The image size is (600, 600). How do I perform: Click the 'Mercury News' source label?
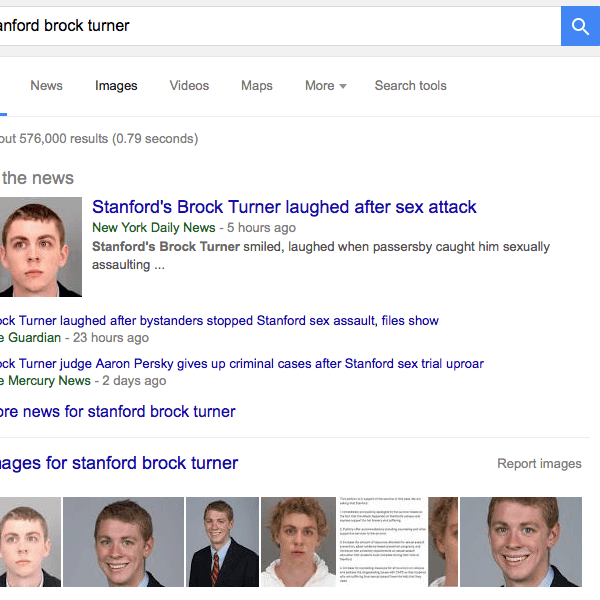tap(49, 380)
